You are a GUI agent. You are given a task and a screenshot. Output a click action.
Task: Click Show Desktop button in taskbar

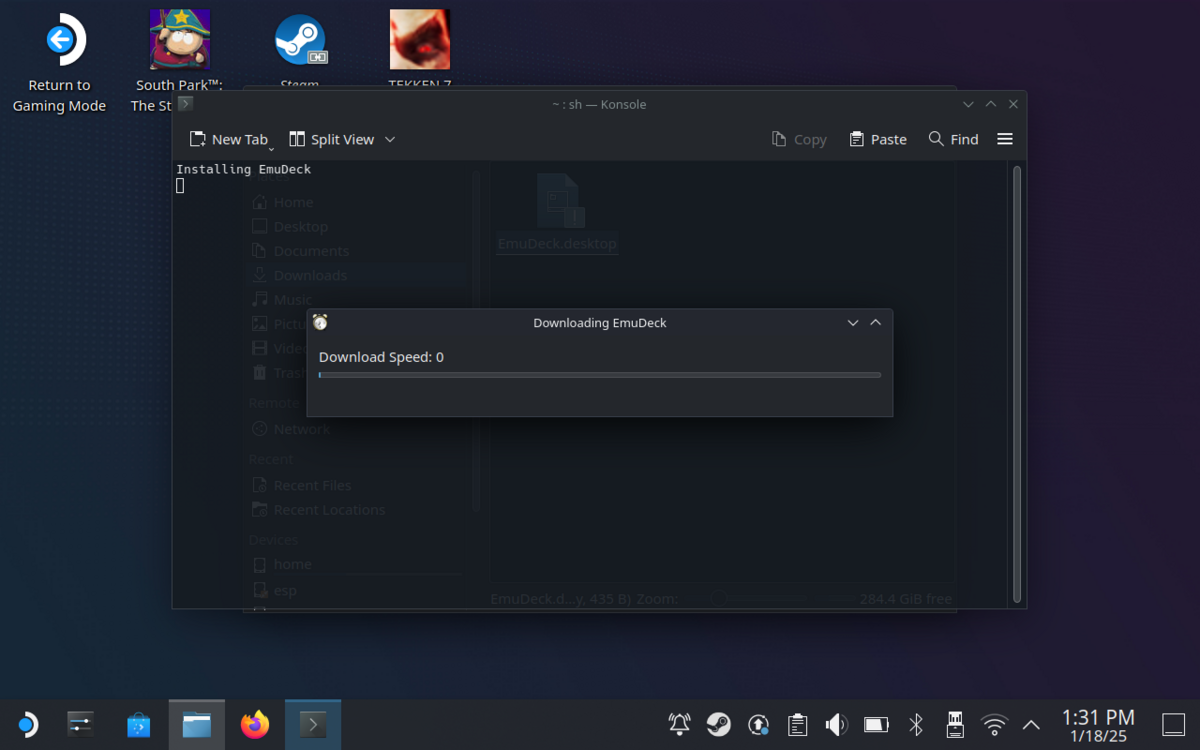click(1173, 724)
